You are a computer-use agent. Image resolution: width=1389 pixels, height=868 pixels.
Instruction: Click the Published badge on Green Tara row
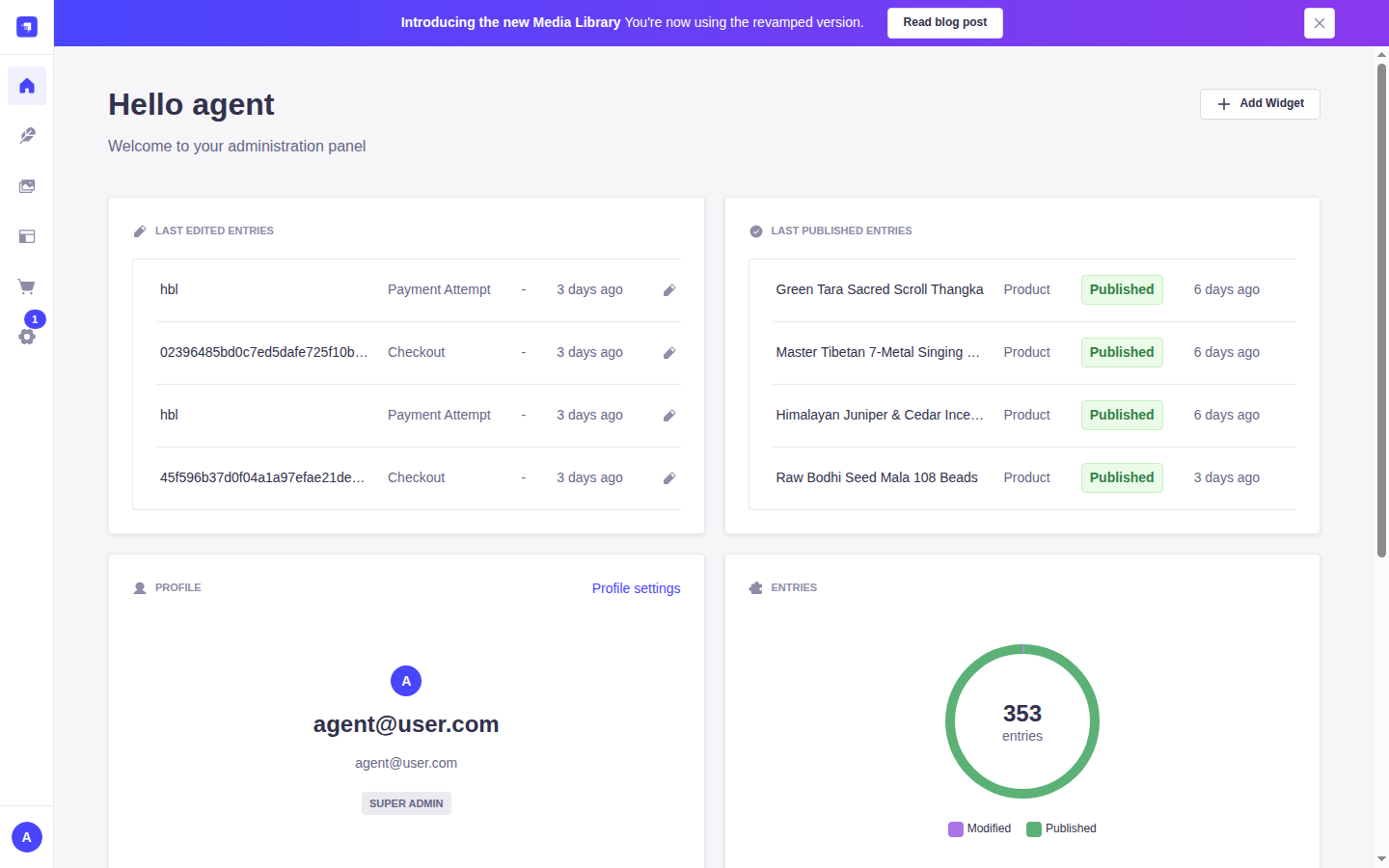coord(1122,289)
